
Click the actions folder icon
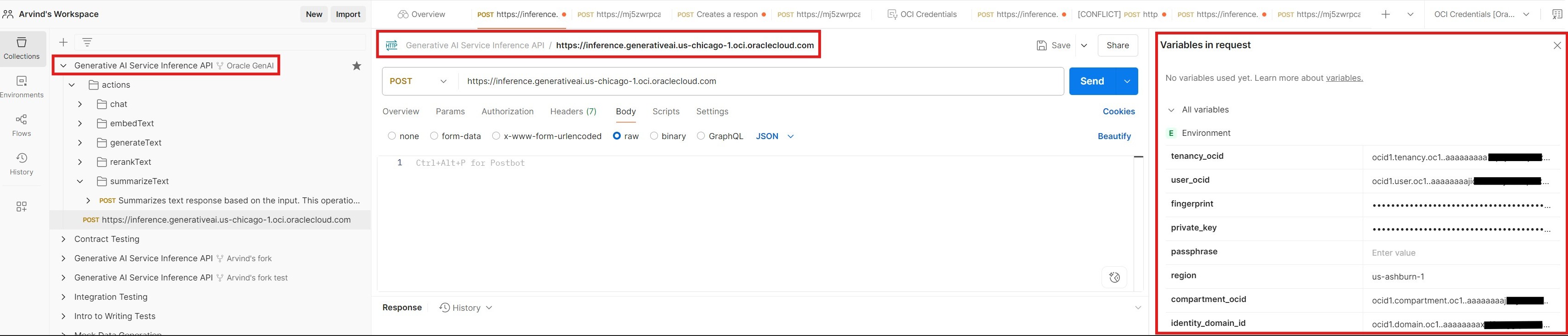click(x=93, y=84)
